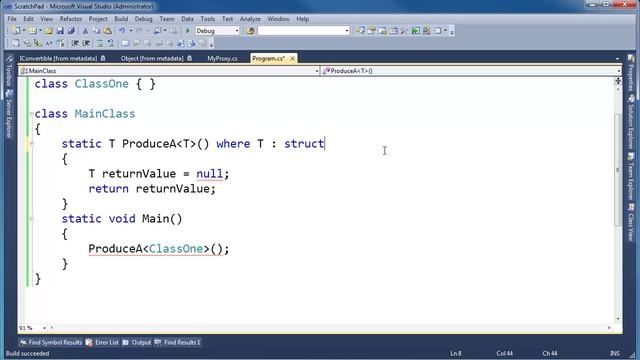The width and height of the screenshot is (640, 360).
Task: Open the View menu
Action: coord(47,19)
